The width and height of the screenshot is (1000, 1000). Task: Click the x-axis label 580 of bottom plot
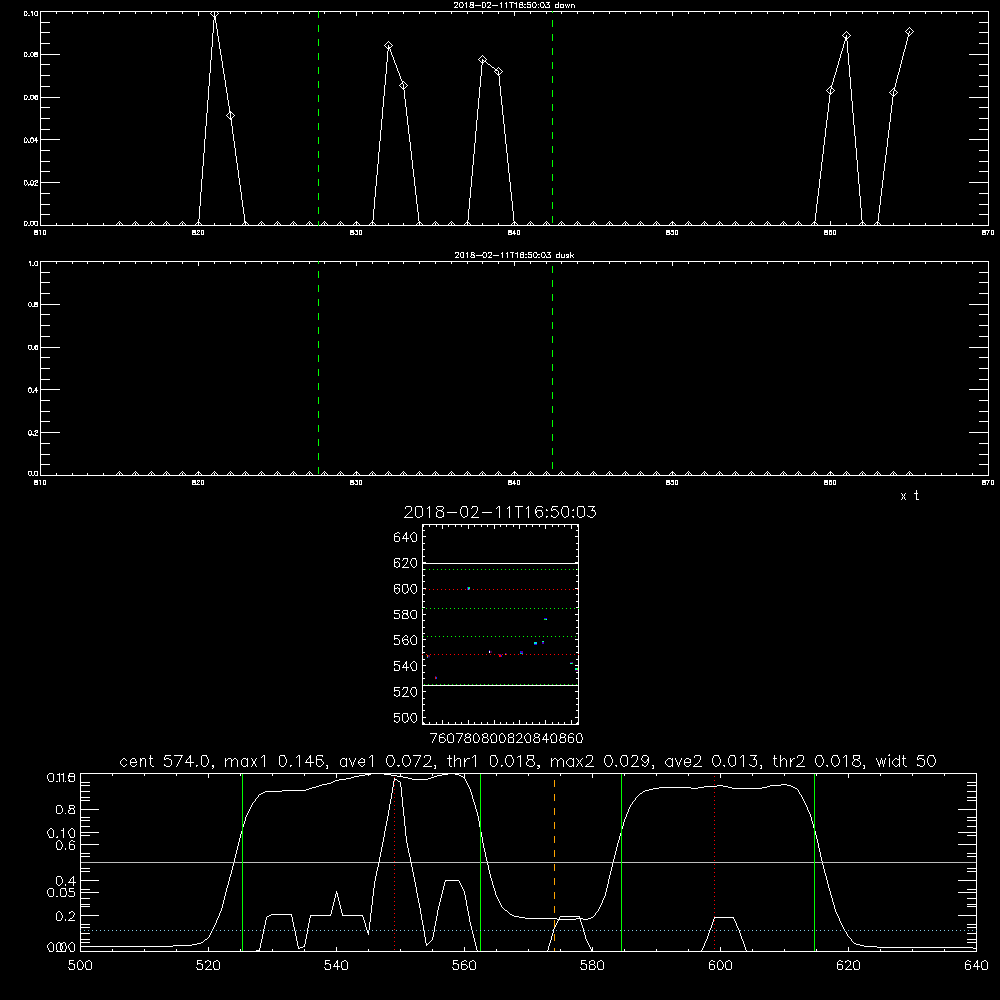592,966
